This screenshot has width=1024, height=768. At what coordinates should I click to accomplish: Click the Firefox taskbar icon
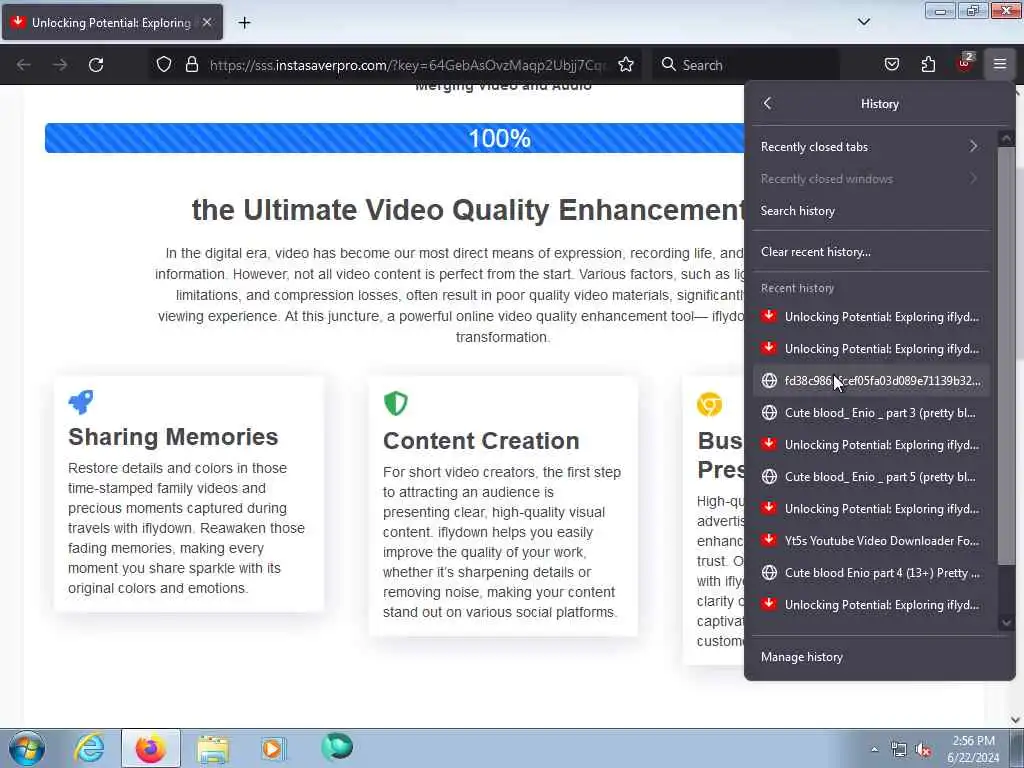pos(151,748)
